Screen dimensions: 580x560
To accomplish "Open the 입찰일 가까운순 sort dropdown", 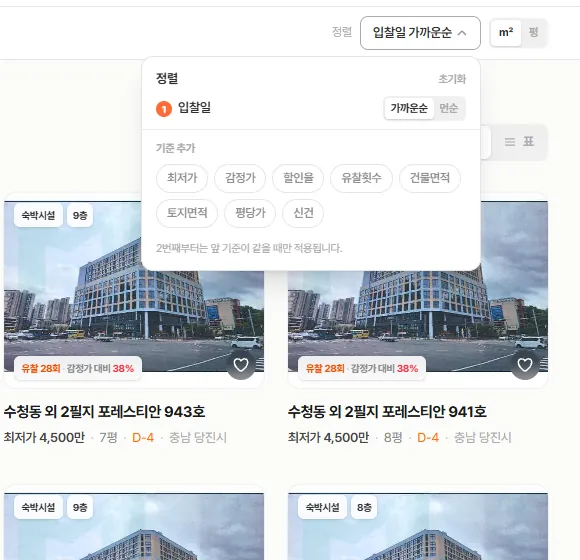I will [420, 33].
